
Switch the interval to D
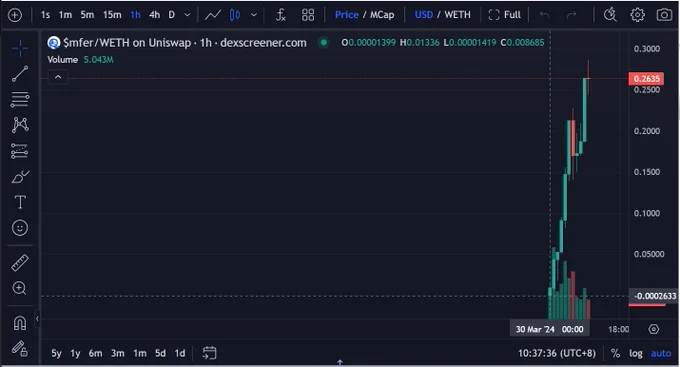point(172,15)
